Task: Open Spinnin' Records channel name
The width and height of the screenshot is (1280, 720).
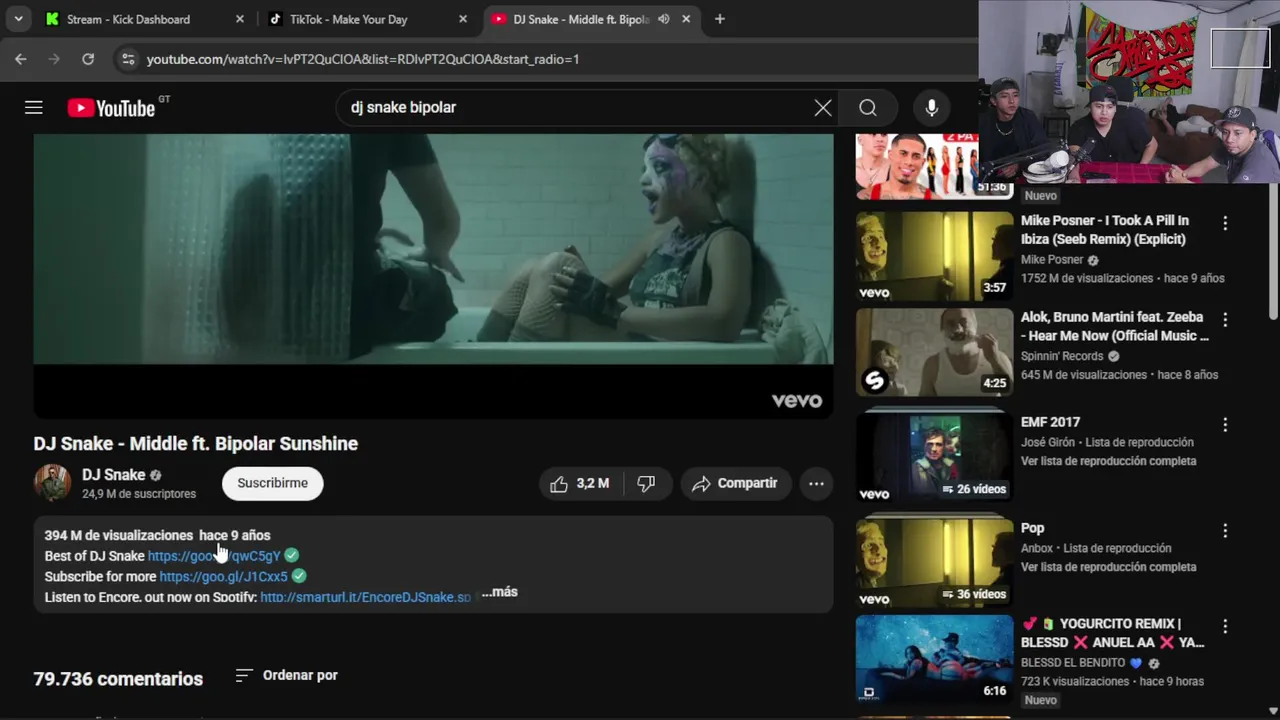Action: (x=1062, y=356)
